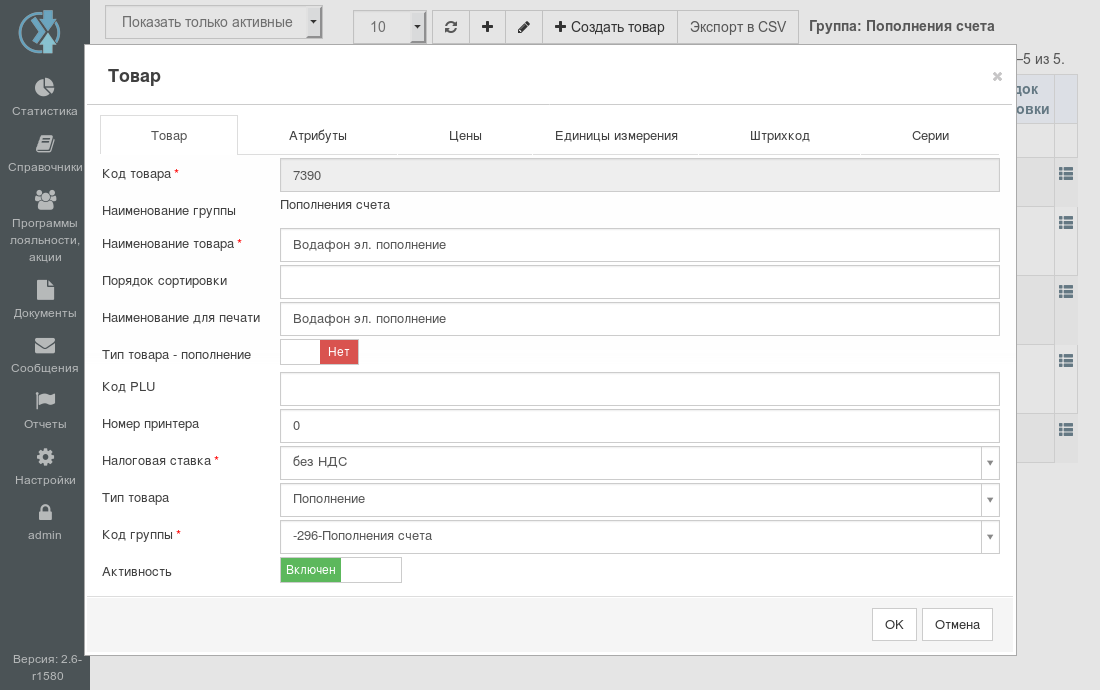Click the OK button

894,624
